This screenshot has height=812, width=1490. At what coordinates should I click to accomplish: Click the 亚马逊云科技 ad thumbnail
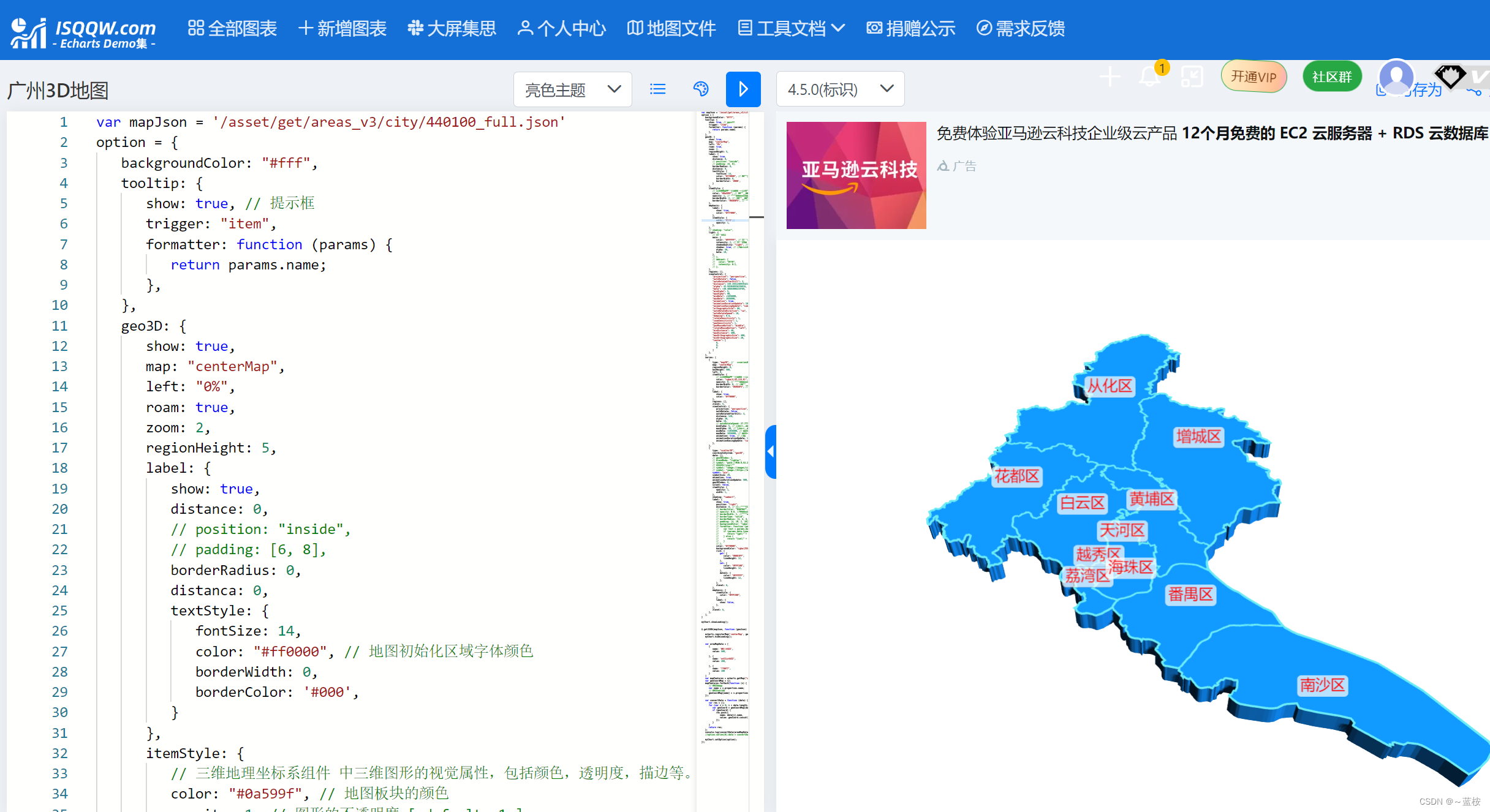[856, 175]
